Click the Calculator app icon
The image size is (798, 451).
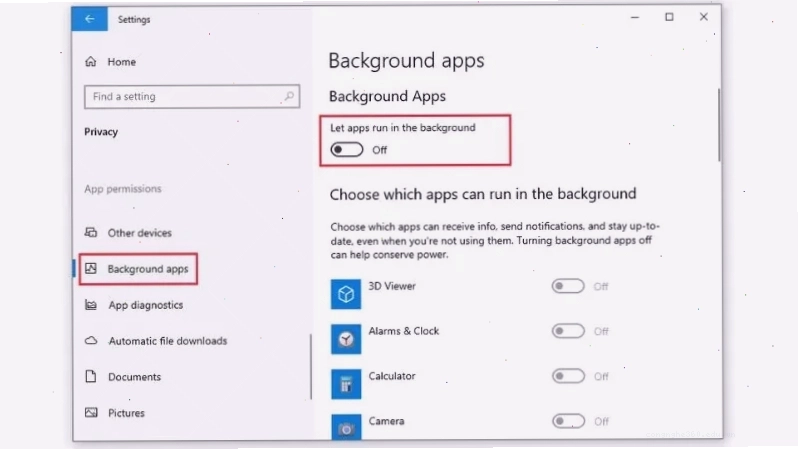click(346, 384)
